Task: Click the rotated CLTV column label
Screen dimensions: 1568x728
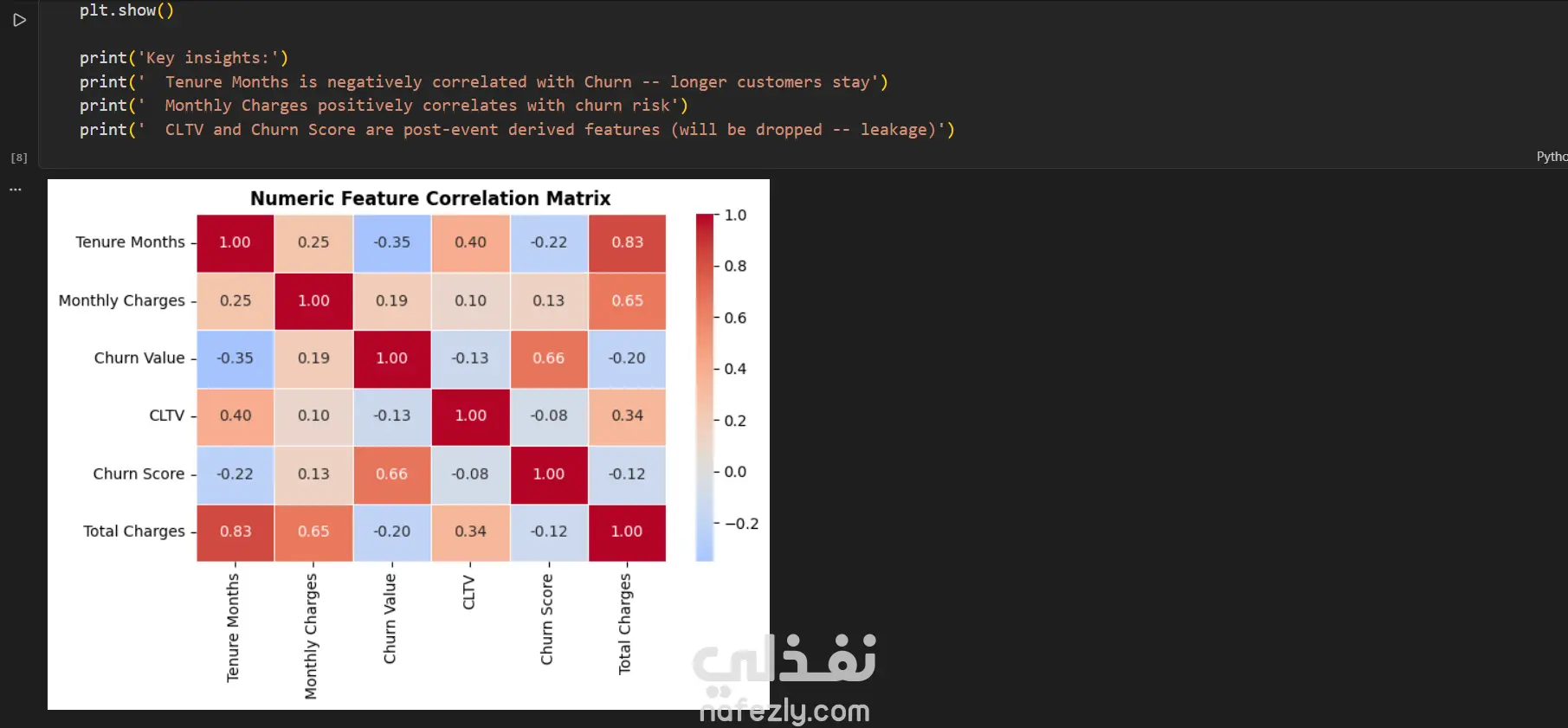Action: coord(469,592)
